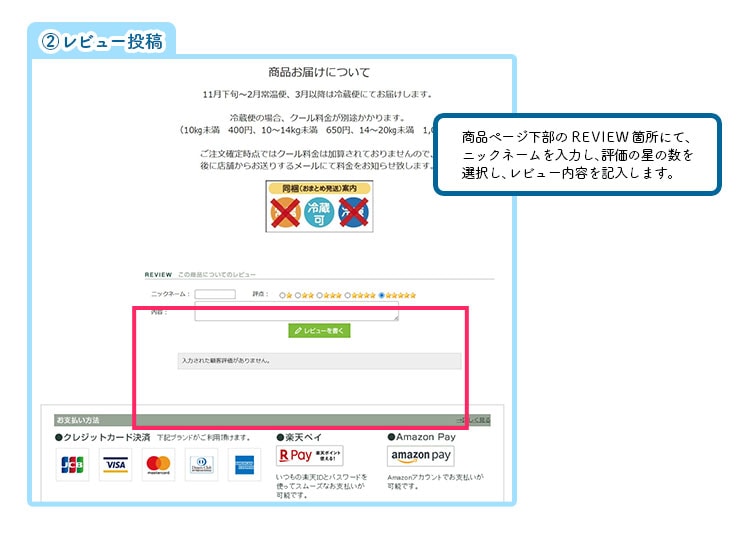Select the two-star rating radio button

(x=297, y=295)
